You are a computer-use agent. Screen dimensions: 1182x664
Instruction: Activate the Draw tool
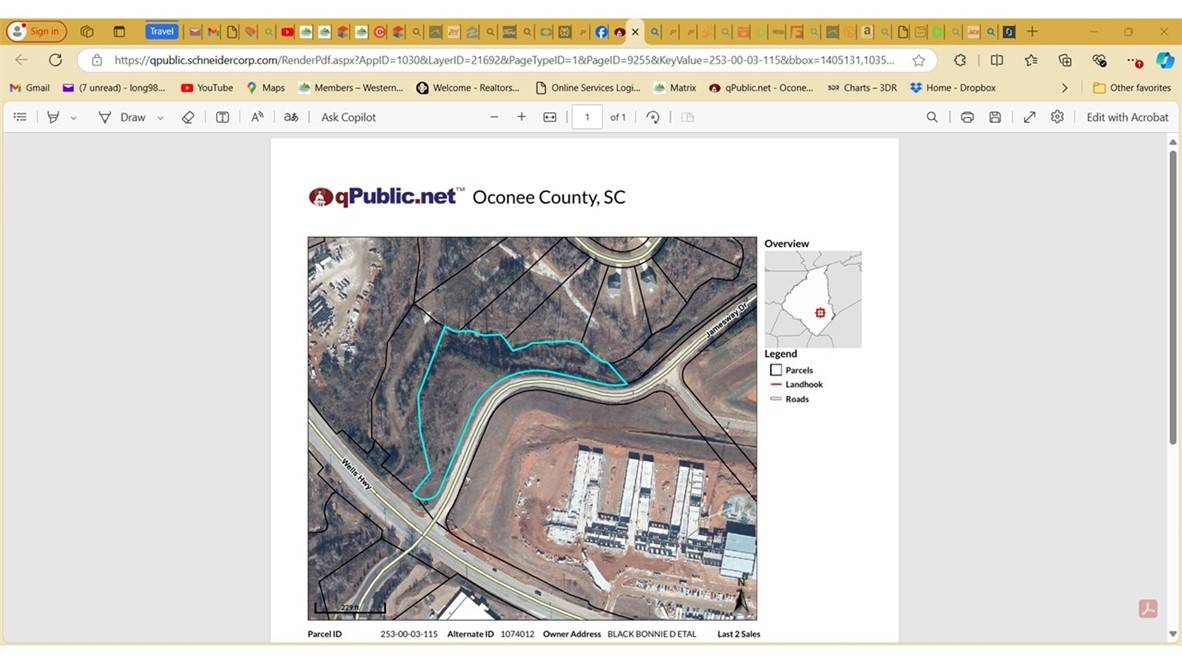tap(122, 117)
